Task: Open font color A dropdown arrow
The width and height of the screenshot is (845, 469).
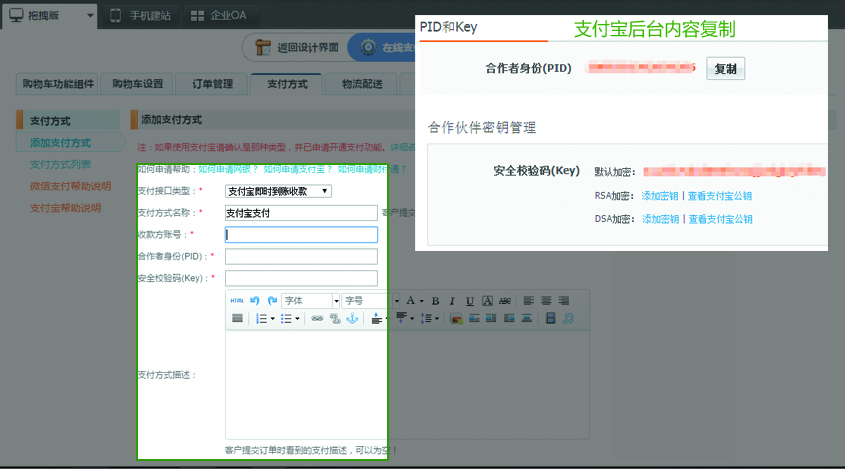Action: pos(421,301)
